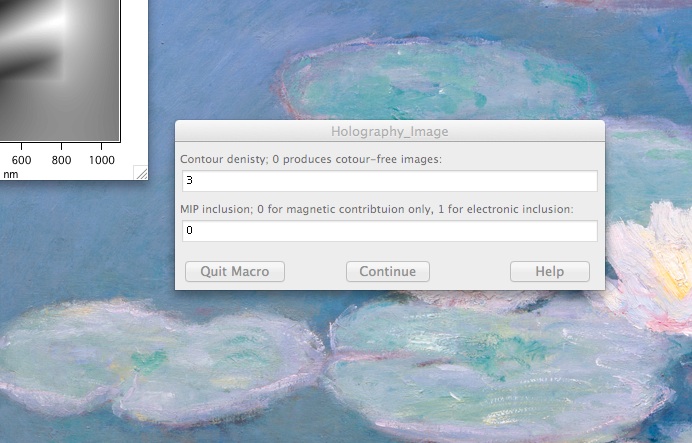Viewport: 692px width, 443px height.
Task: Click the image window resize grip
Action: pos(141,174)
